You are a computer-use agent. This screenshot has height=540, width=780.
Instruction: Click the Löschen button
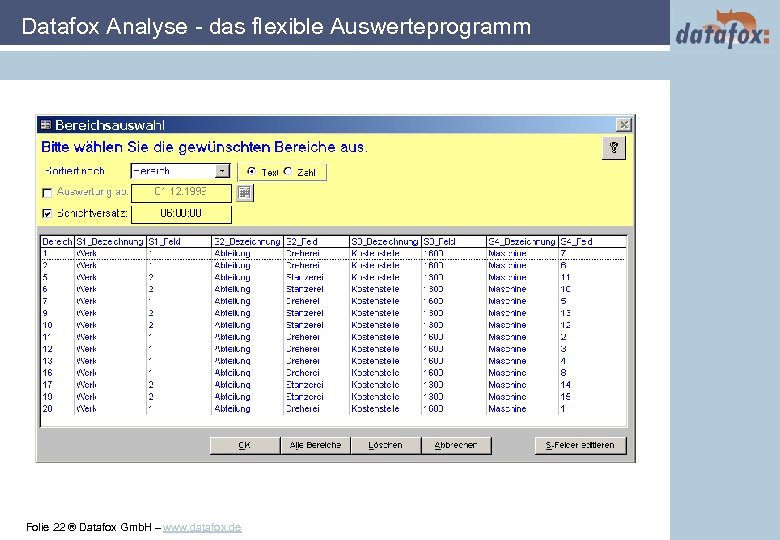(386, 445)
